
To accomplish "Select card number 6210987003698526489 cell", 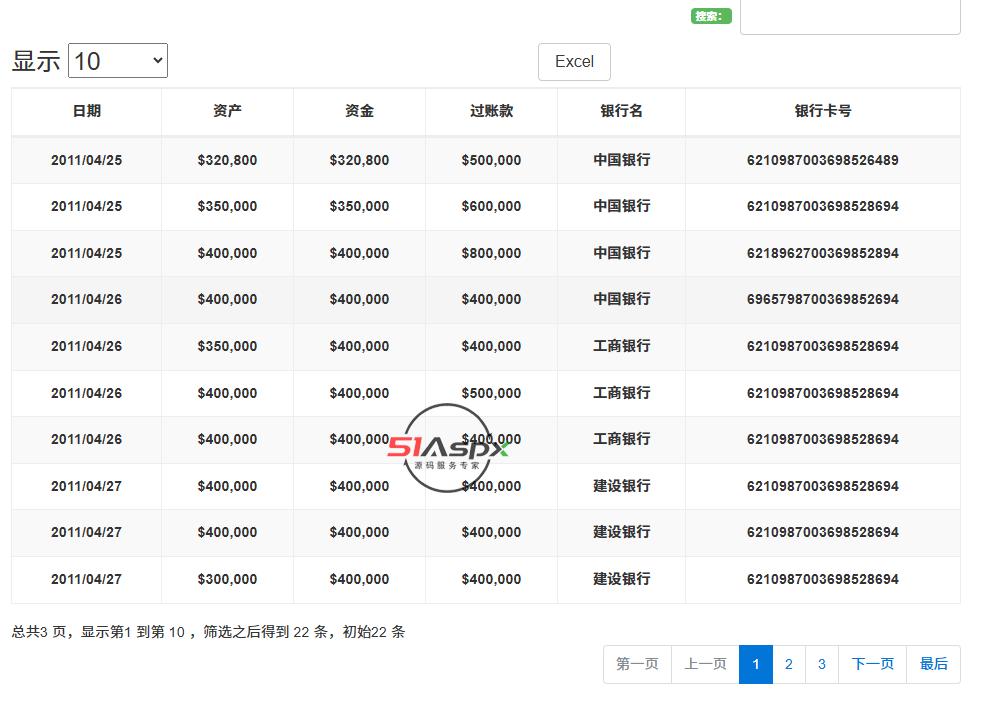I will coord(822,160).
